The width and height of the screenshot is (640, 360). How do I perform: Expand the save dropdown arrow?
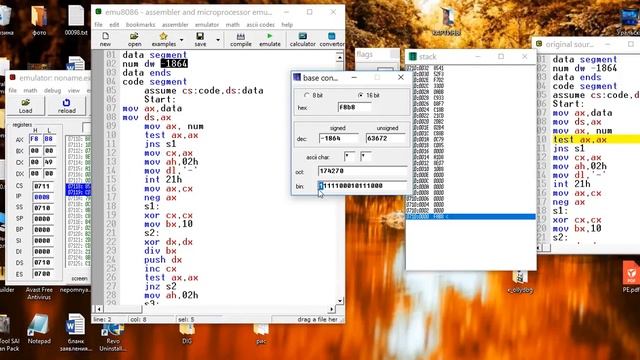pyautogui.click(x=218, y=40)
